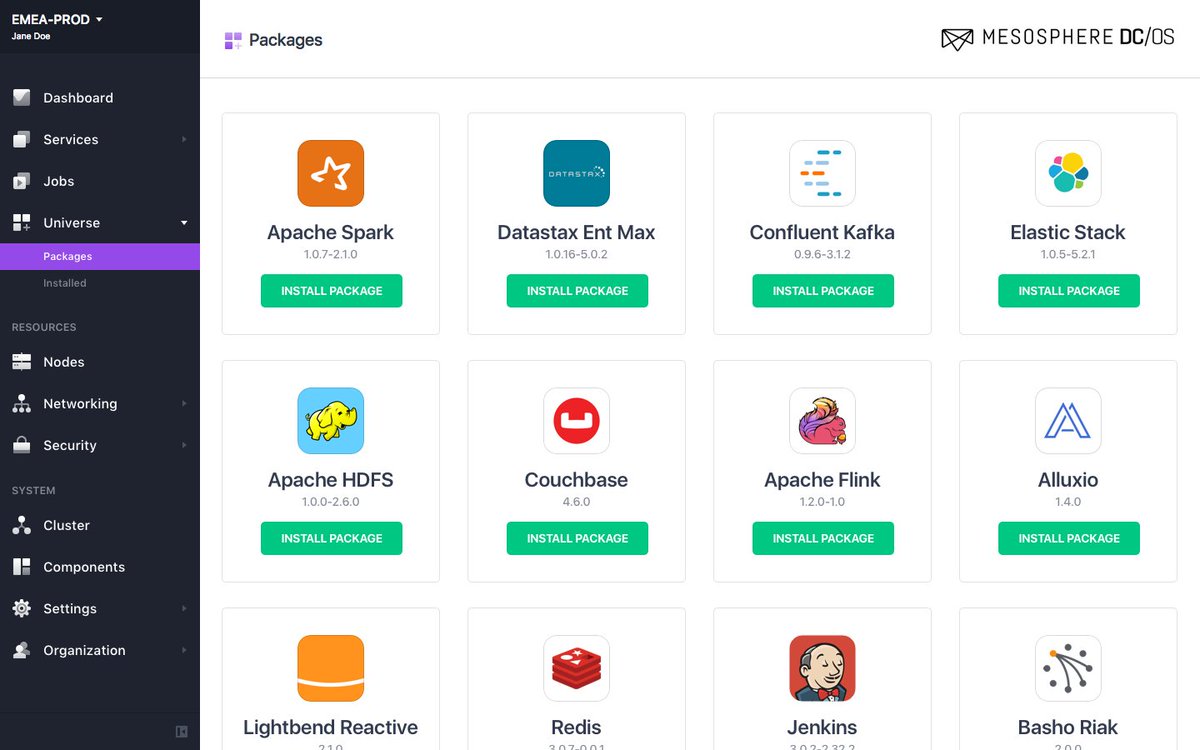Collapse the Universe submenu arrow

[184, 223]
